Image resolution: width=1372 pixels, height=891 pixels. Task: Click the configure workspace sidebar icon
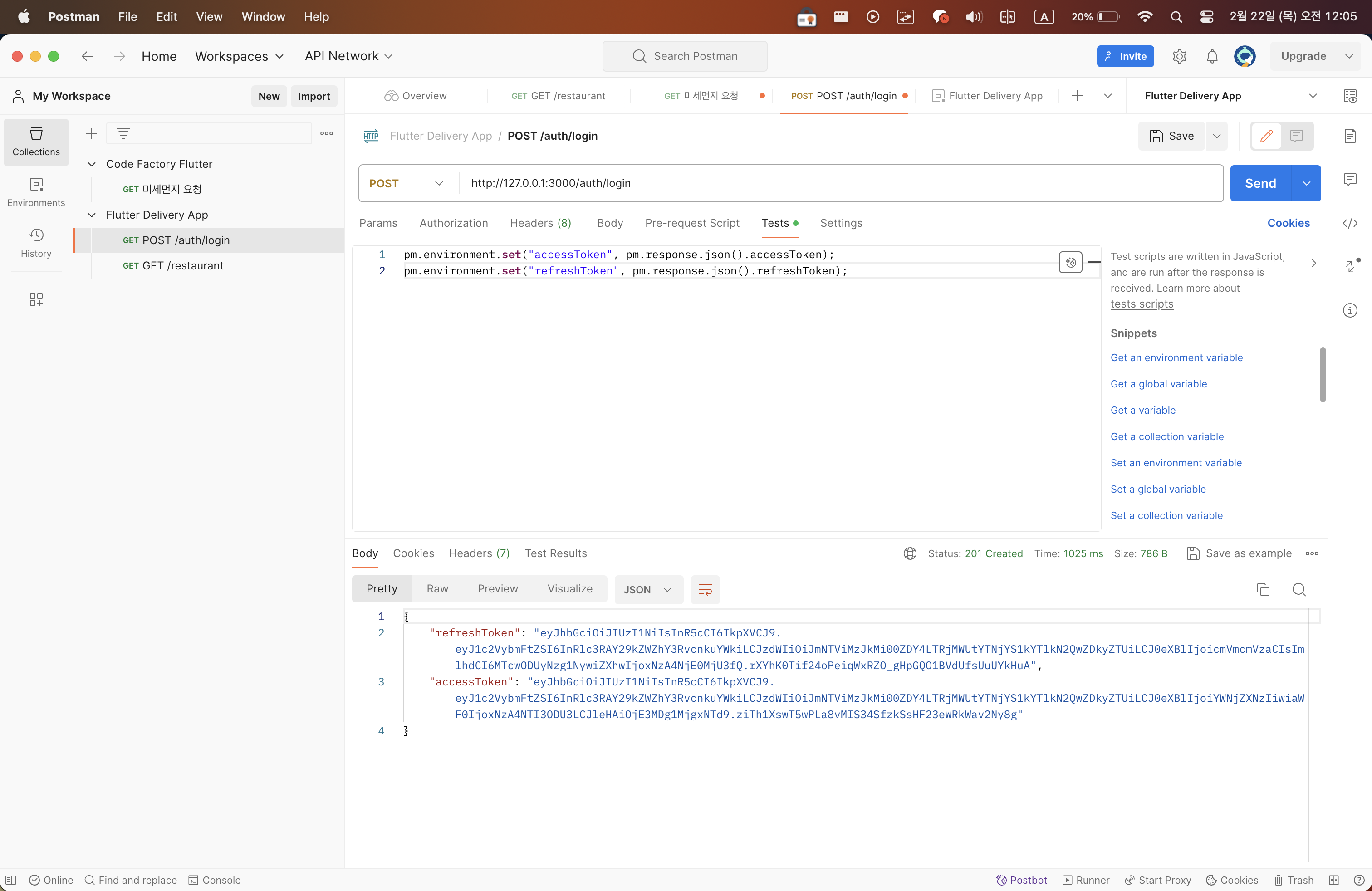36,299
